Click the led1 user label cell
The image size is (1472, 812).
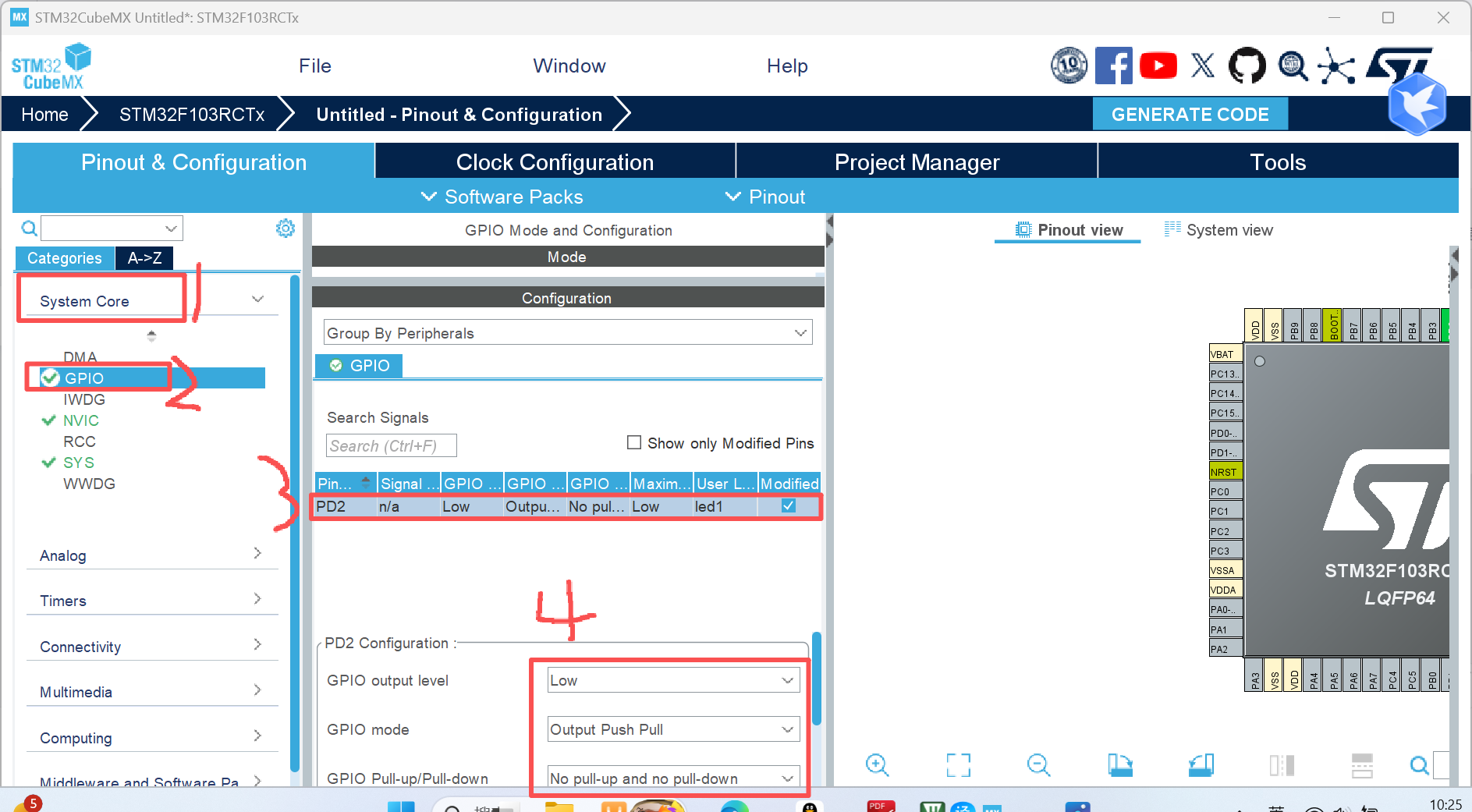tap(725, 506)
